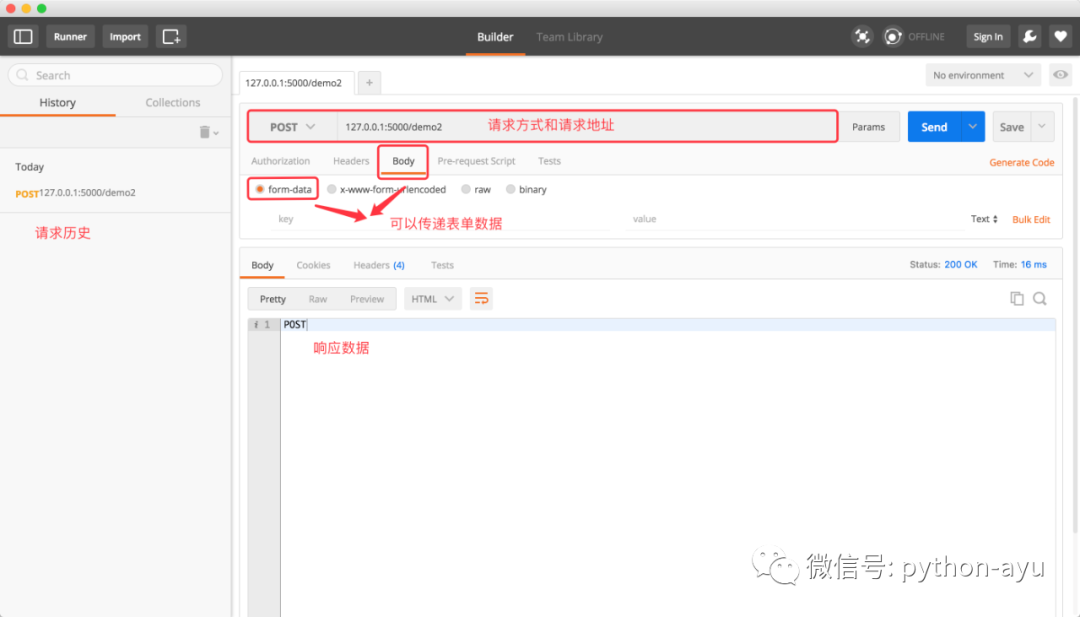Toggle line wrap icon in response
This screenshot has height=617, width=1080.
tap(481, 299)
